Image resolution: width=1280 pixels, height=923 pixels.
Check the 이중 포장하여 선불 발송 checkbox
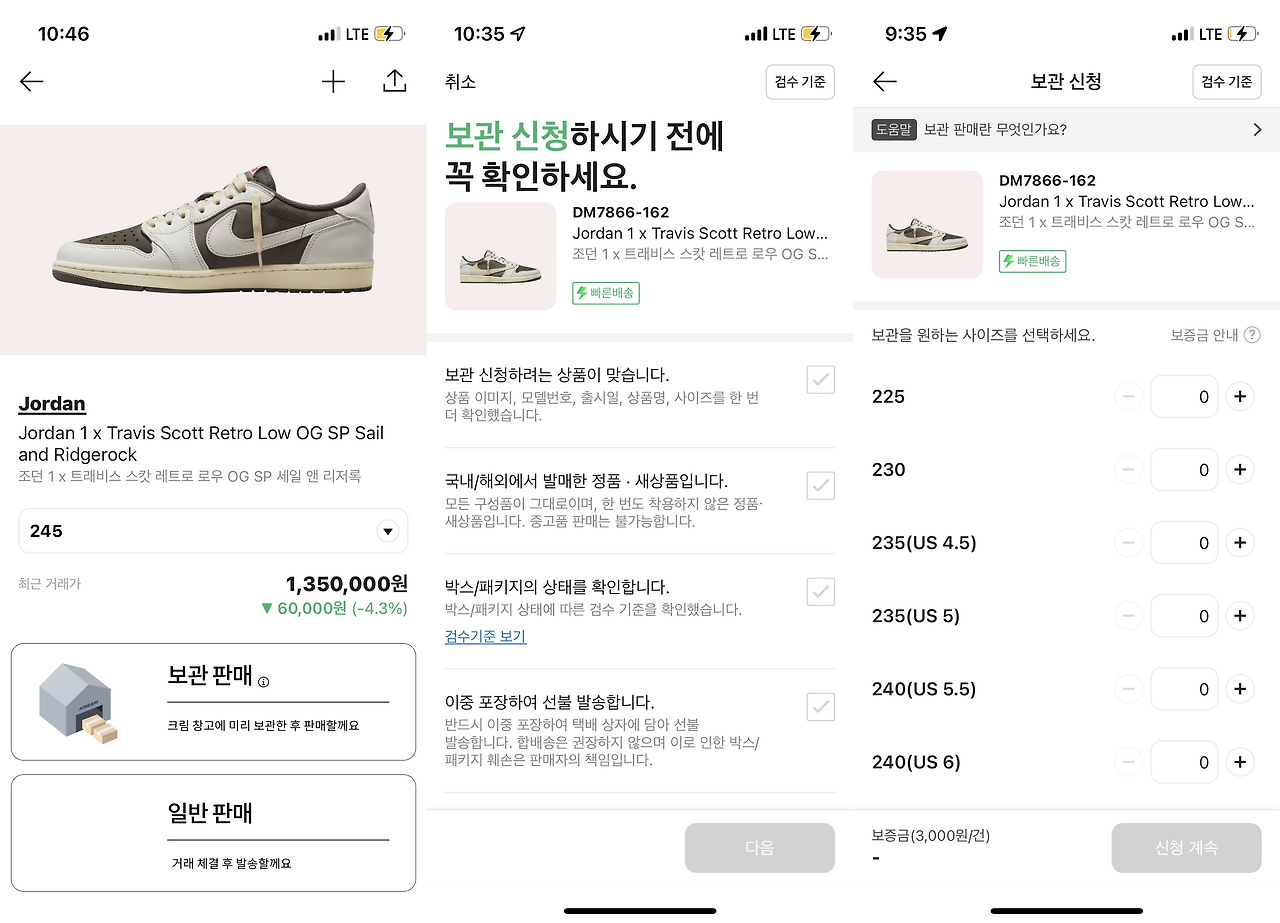click(821, 707)
